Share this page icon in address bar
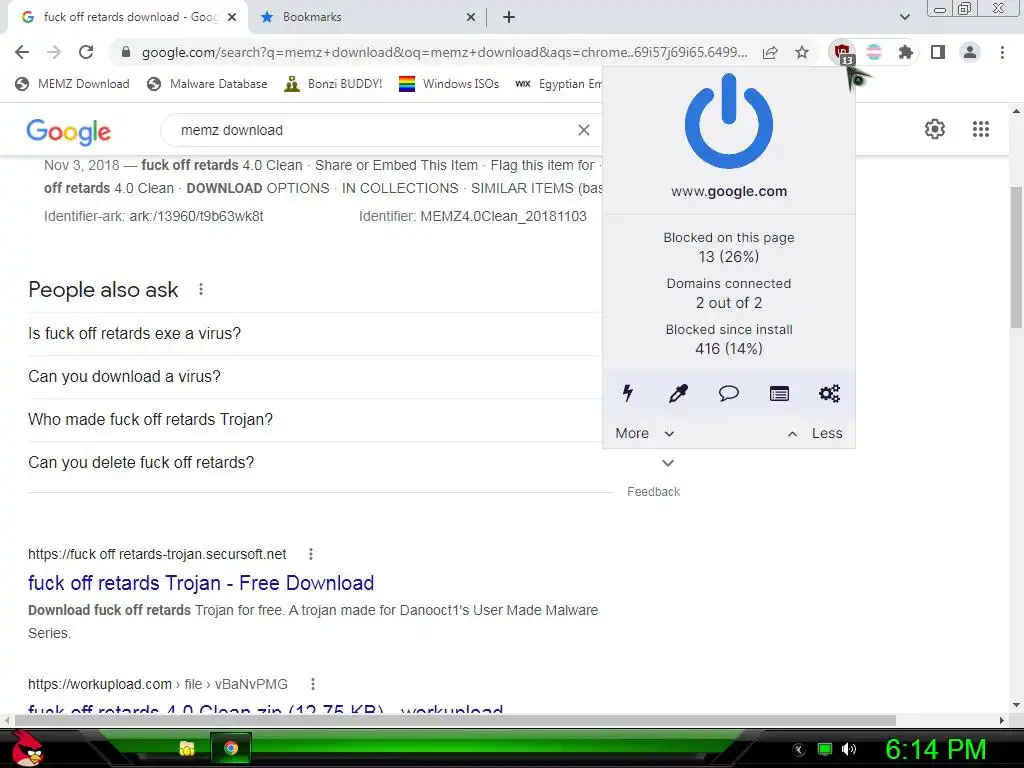Screen dimensions: 1024x768 tap(770, 52)
